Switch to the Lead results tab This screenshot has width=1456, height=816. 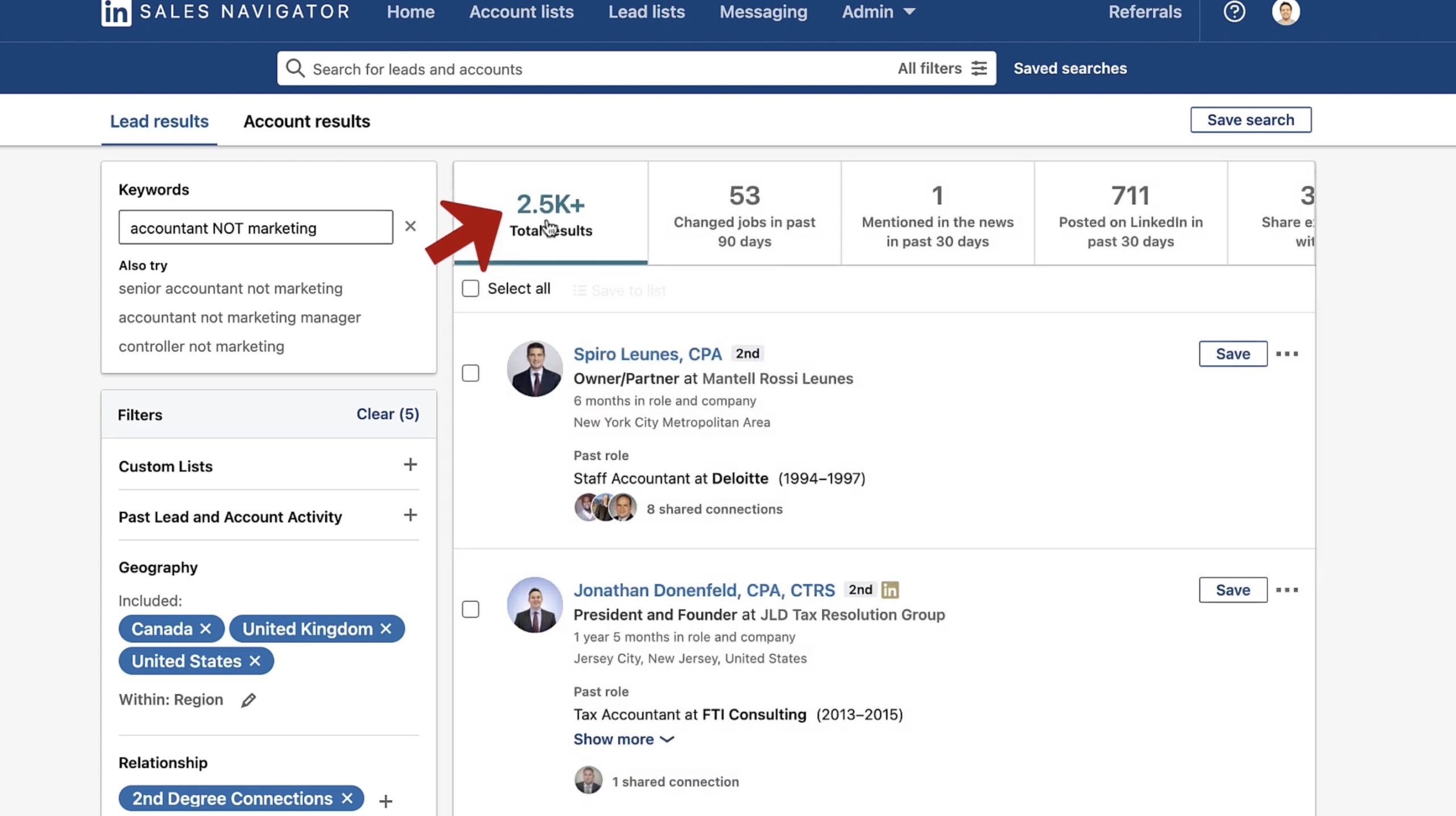click(x=159, y=121)
